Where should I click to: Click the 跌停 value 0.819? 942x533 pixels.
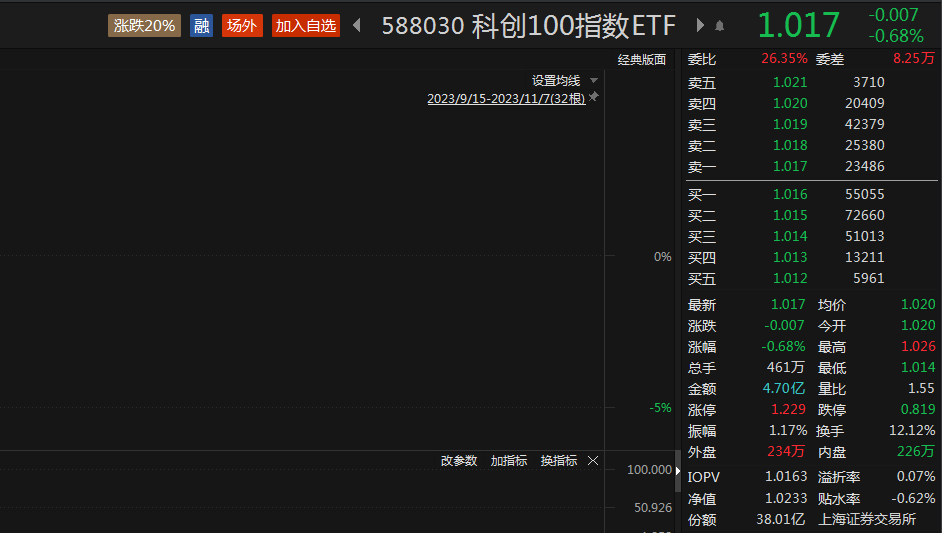(918, 410)
